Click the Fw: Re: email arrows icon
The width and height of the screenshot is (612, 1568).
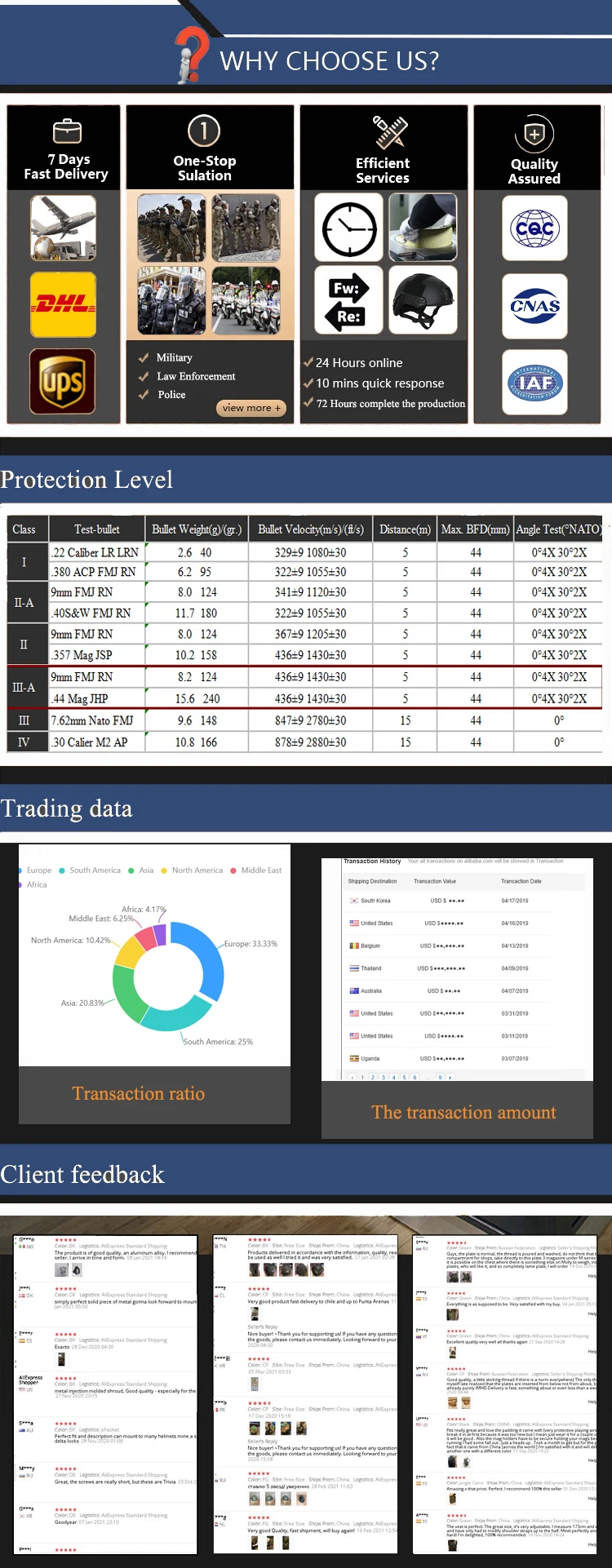[349, 299]
